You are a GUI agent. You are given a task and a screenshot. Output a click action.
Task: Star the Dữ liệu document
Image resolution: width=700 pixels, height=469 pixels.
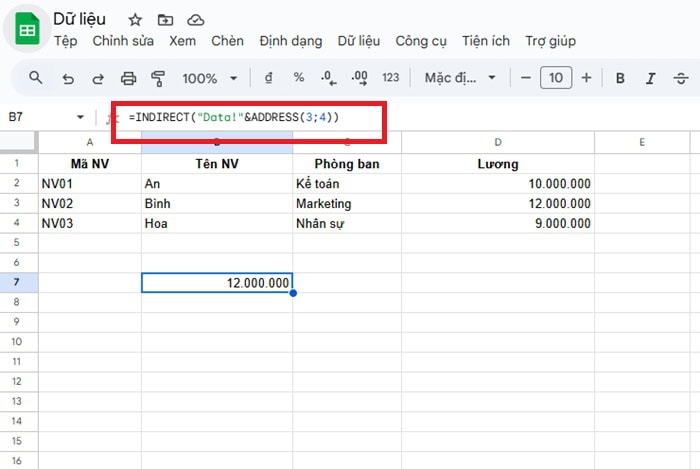pyautogui.click(x=135, y=20)
